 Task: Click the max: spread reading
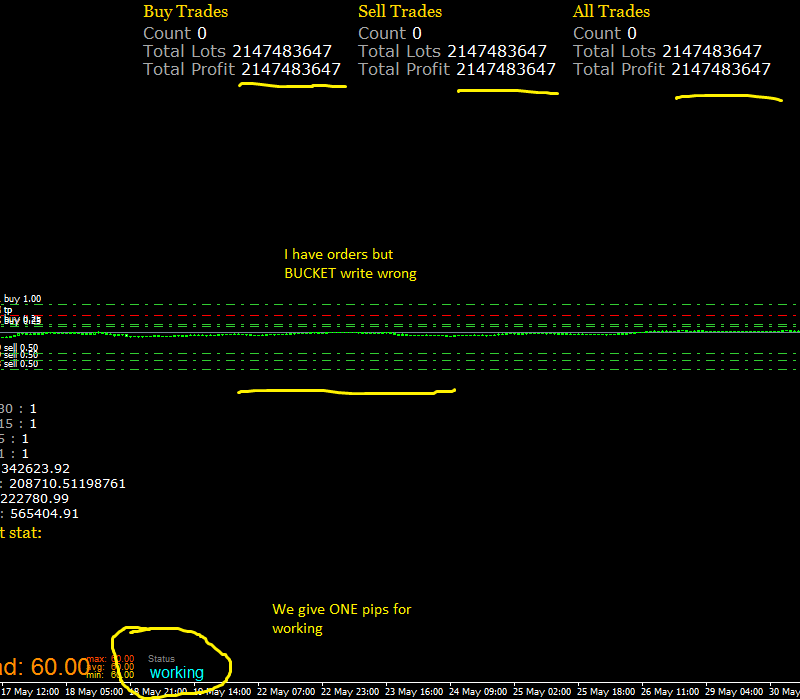coord(110,659)
